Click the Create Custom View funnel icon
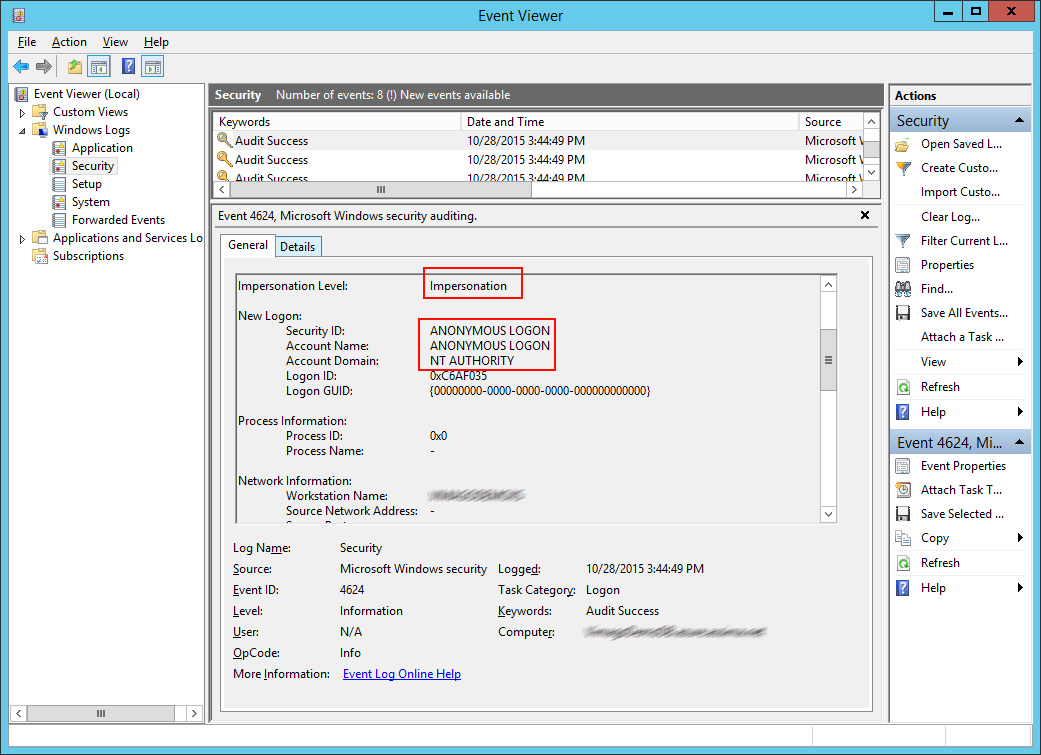Screen dimensions: 1041x755 903,169
